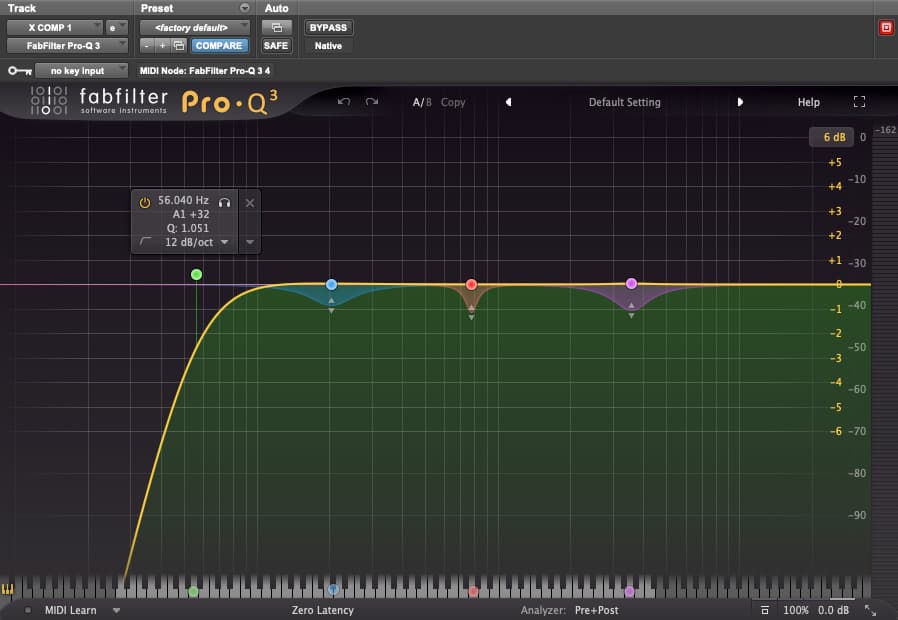
Task: Click Copy next to A/B
Action: point(452,102)
